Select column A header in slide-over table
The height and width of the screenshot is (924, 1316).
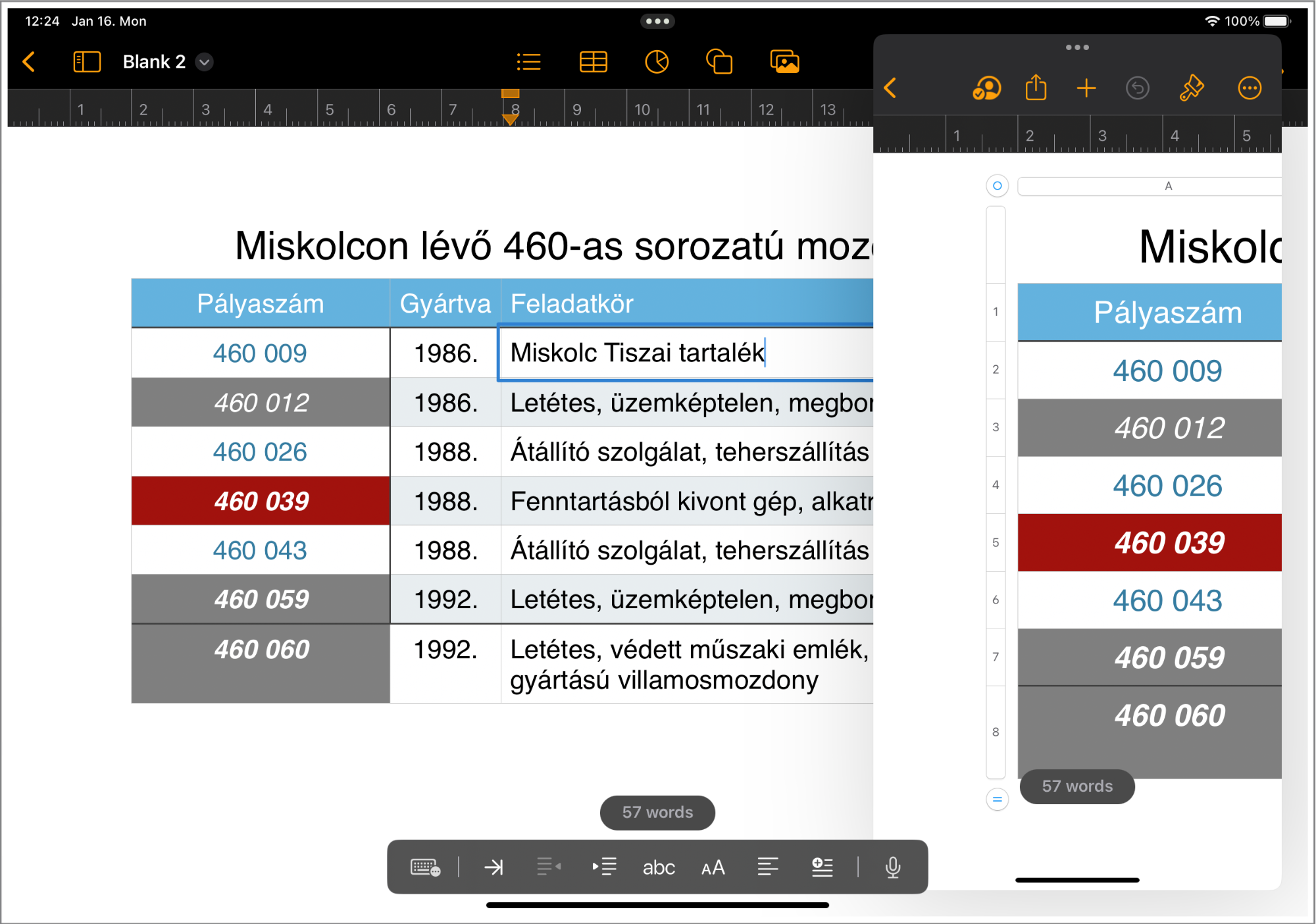click(1150, 186)
